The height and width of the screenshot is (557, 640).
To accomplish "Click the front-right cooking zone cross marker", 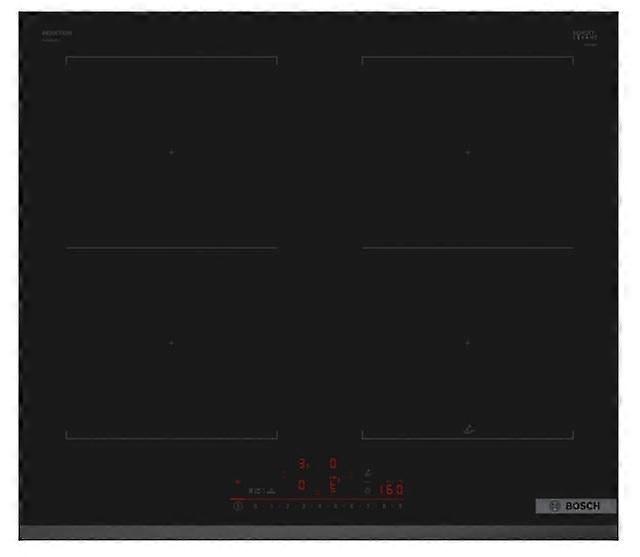I will tap(467, 343).
